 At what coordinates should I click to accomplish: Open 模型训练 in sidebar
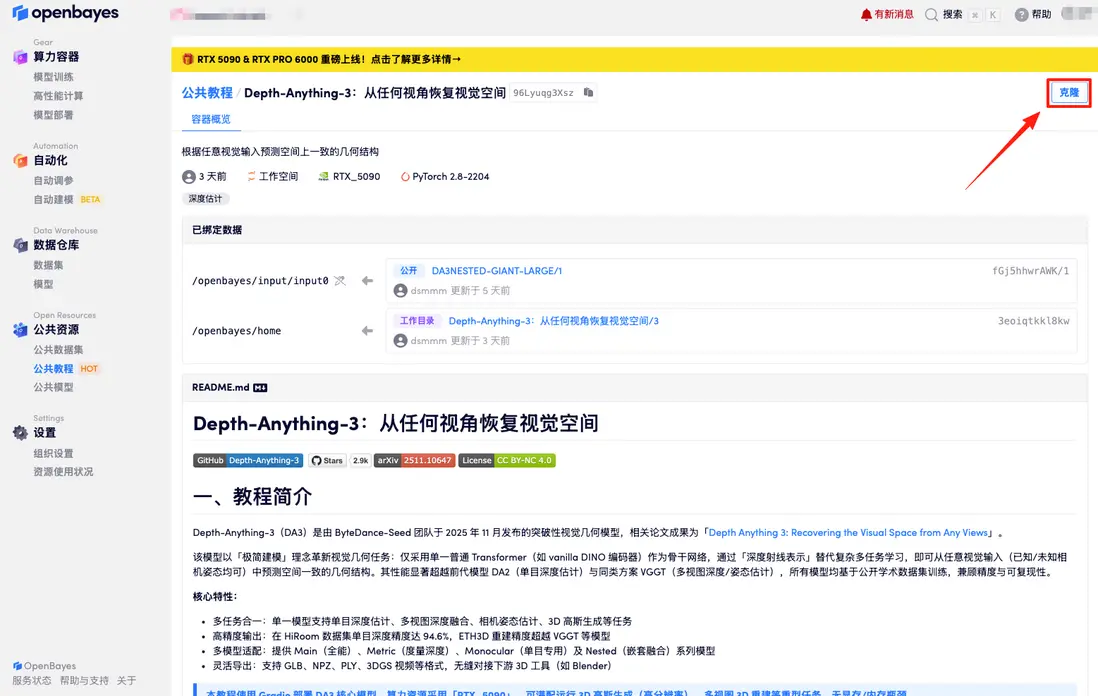(x=53, y=77)
